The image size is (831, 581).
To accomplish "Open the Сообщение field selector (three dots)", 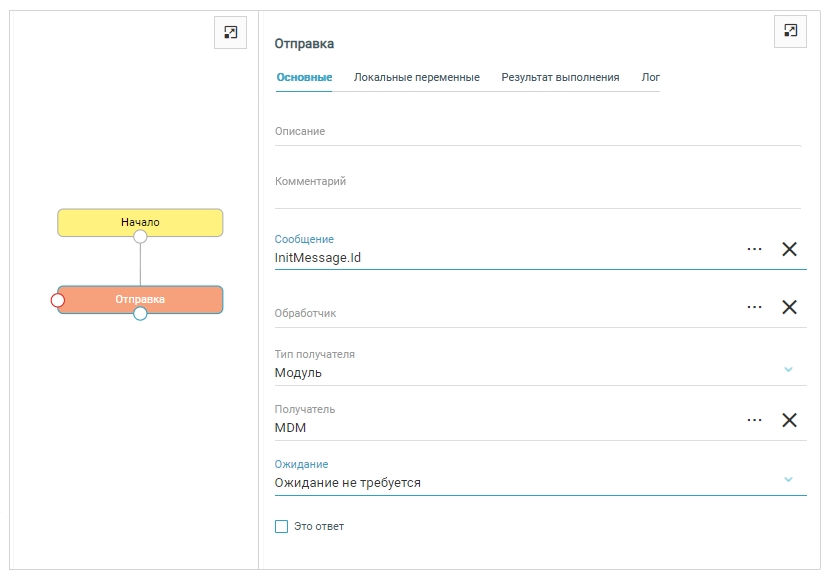I will tap(754, 249).
